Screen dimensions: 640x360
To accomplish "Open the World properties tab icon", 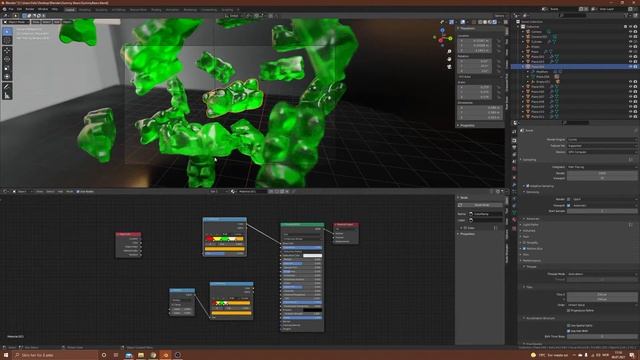I will pos(514,169).
